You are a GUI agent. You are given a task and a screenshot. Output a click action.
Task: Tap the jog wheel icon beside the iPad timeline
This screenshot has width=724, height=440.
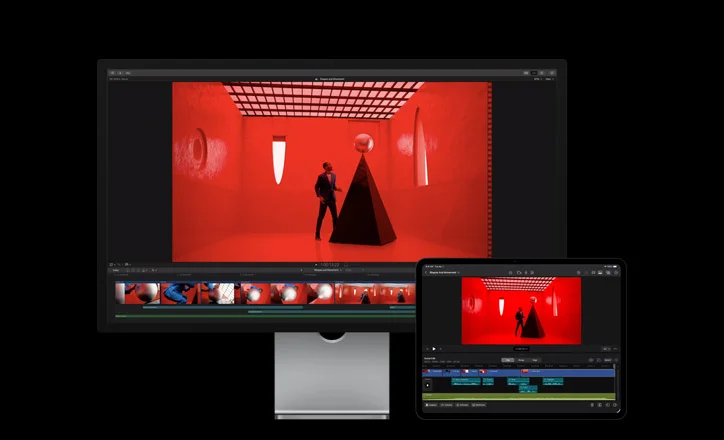coord(428,386)
